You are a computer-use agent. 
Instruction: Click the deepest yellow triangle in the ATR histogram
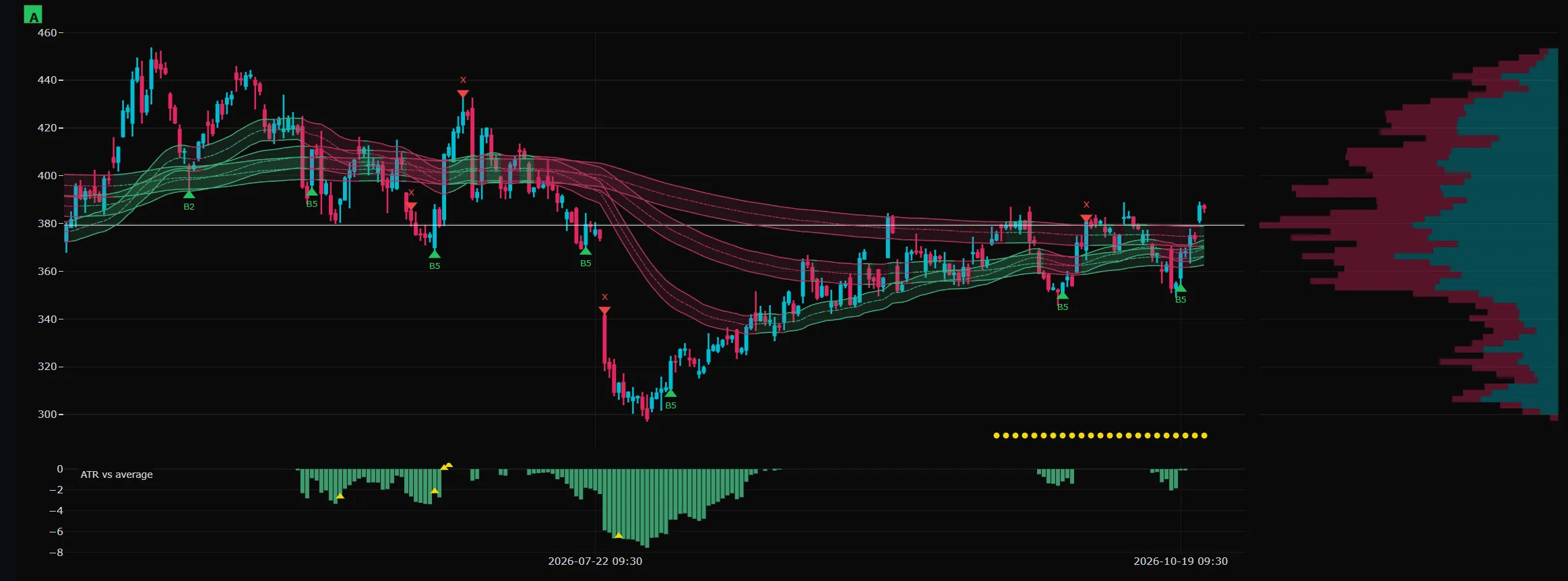[x=618, y=536]
